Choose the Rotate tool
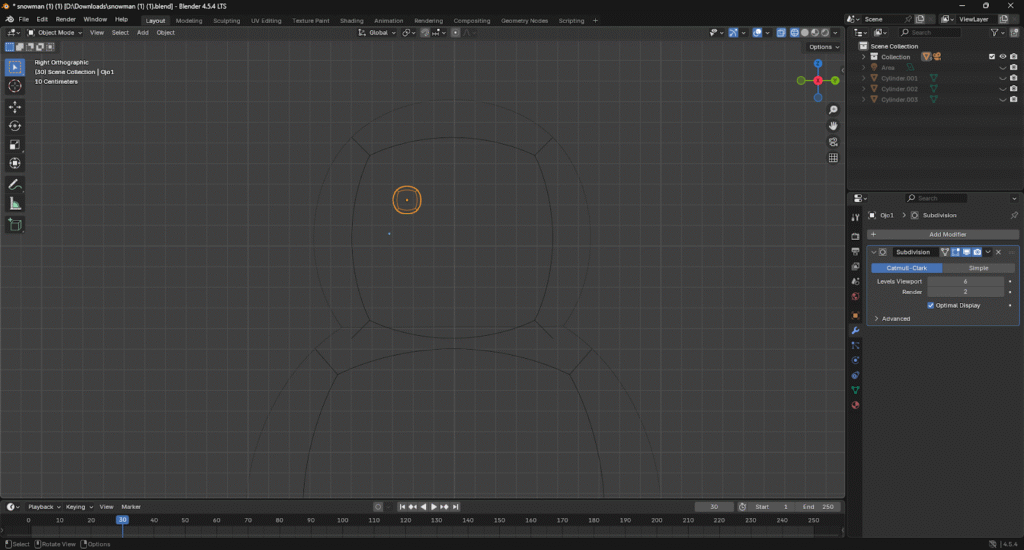This screenshot has height=550, width=1024. pyautogui.click(x=15, y=126)
